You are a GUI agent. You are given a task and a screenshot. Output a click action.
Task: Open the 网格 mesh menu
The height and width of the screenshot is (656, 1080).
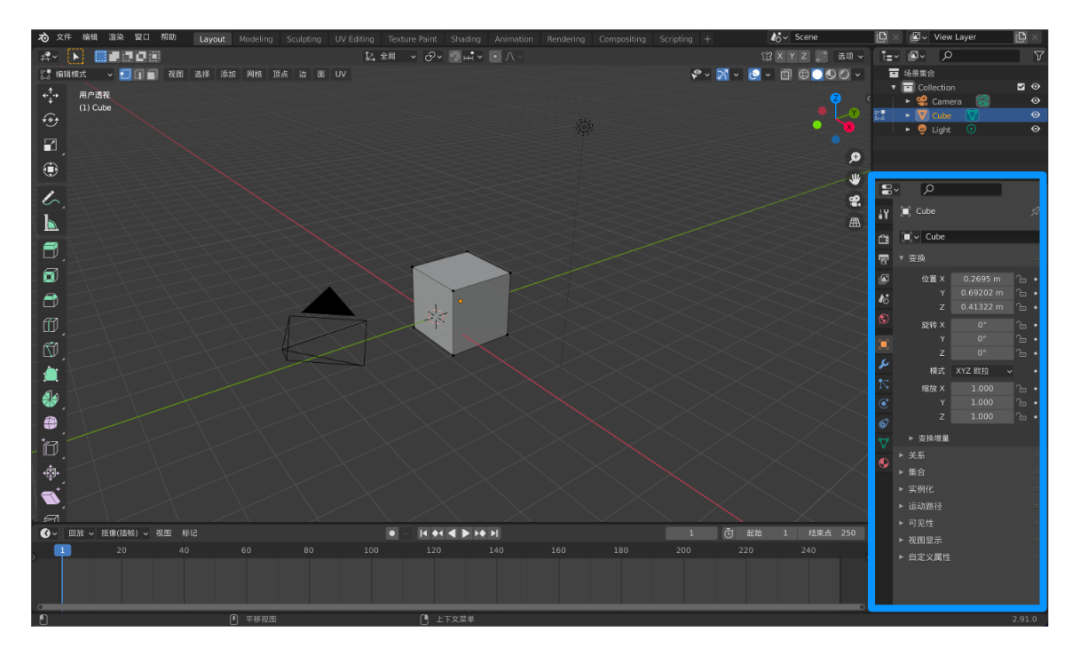(x=254, y=74)
